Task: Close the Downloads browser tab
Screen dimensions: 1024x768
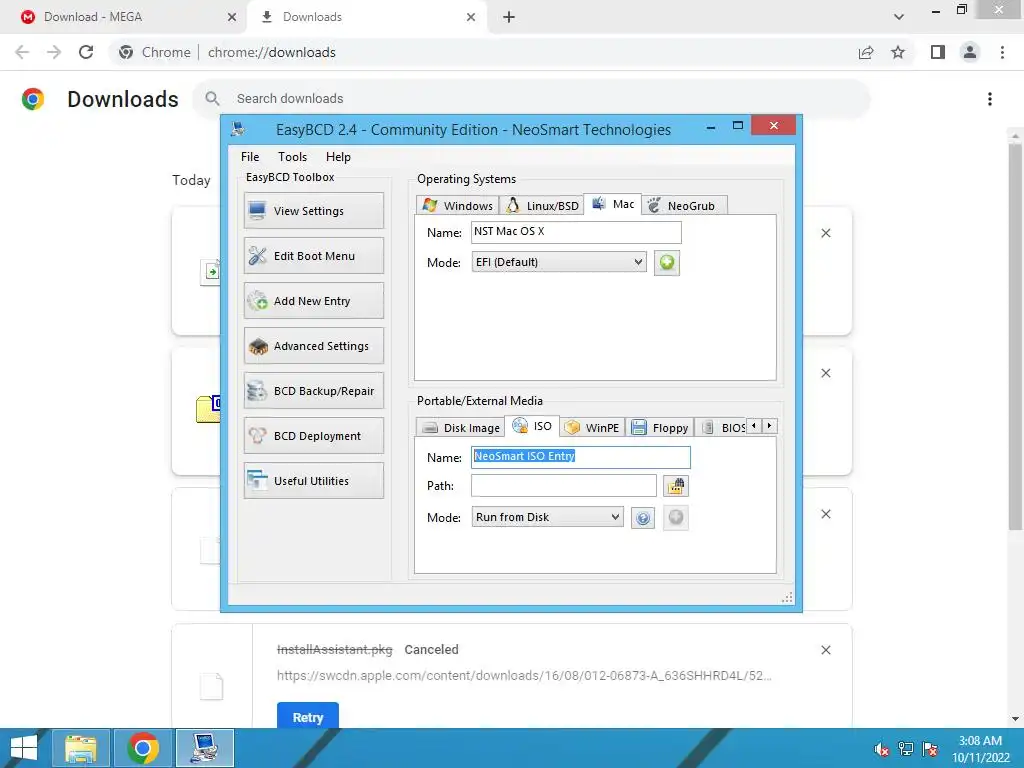Action: tap(471, 17)
